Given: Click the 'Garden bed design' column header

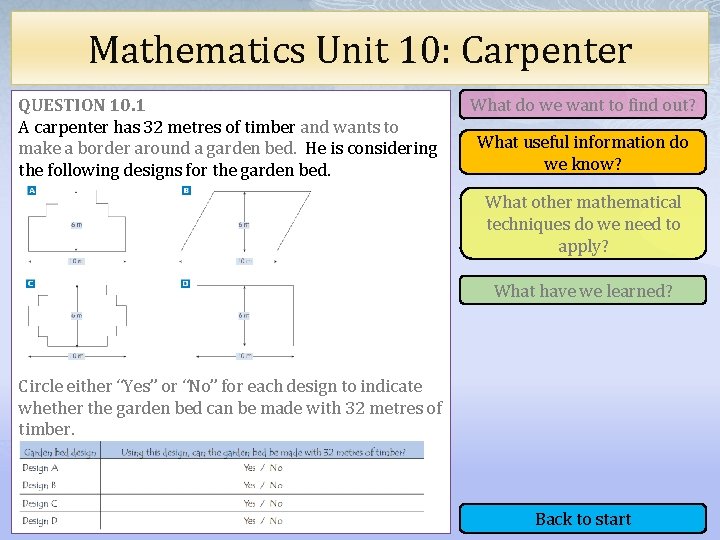Looking at the screenshot, I should coord(60,452).
